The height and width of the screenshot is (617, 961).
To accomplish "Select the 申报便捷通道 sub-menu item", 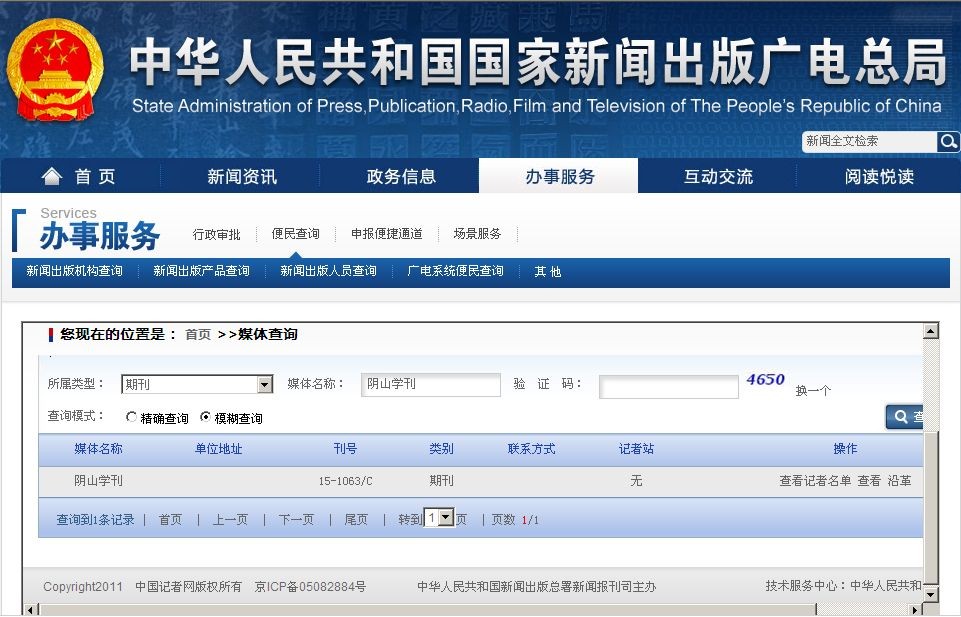I will tap(387, 233).
